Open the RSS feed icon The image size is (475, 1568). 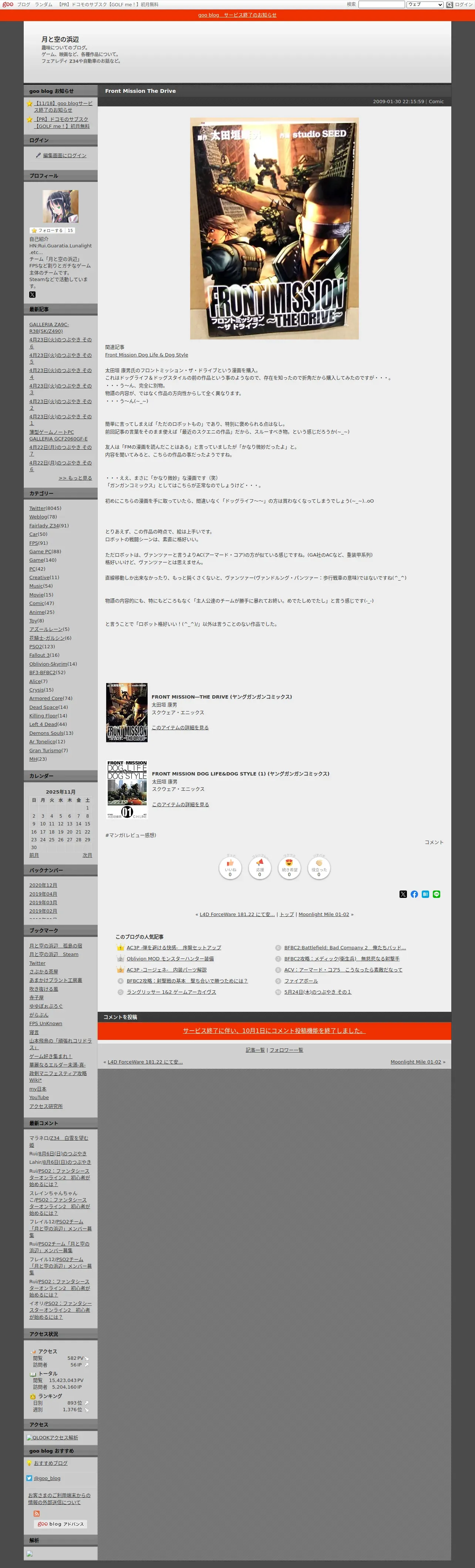click(x=37, y=1514)
